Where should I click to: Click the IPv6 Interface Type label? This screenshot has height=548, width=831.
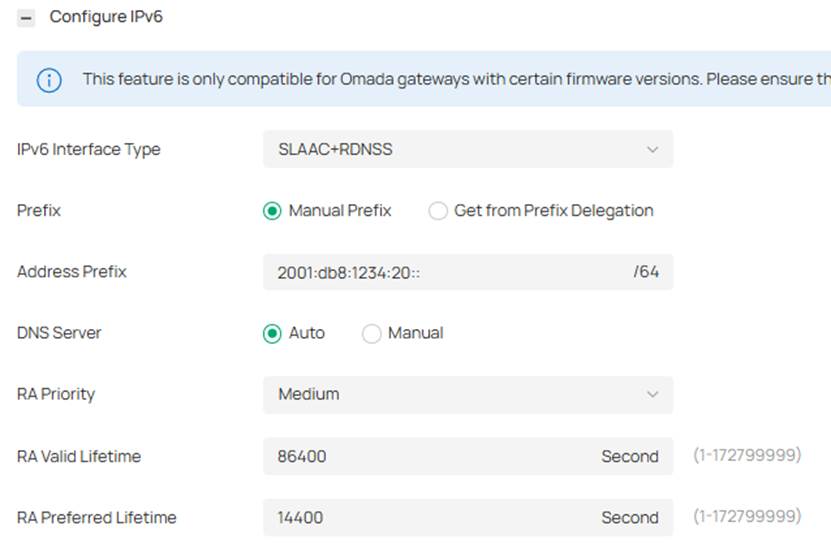(x=89, y=149)
